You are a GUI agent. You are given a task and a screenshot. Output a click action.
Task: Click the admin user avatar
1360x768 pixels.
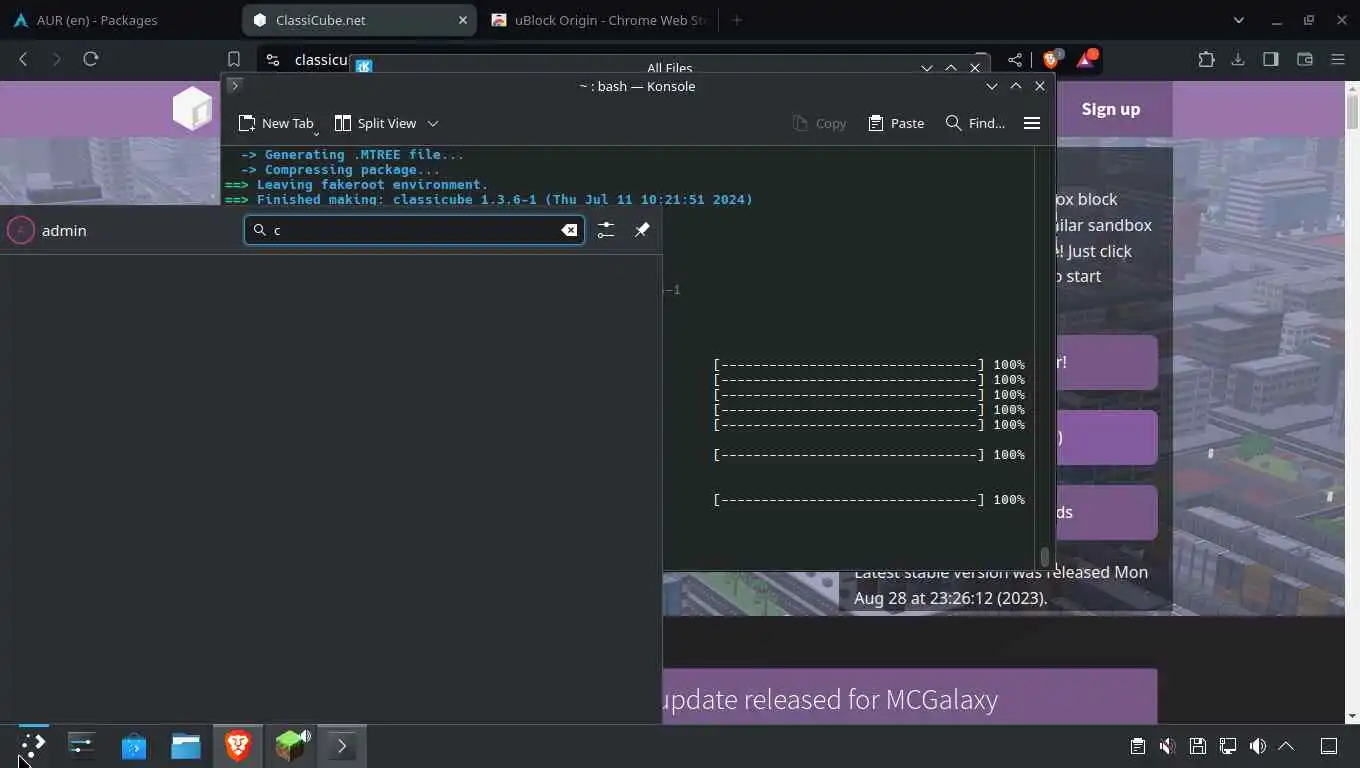click(x=21, y=230)
